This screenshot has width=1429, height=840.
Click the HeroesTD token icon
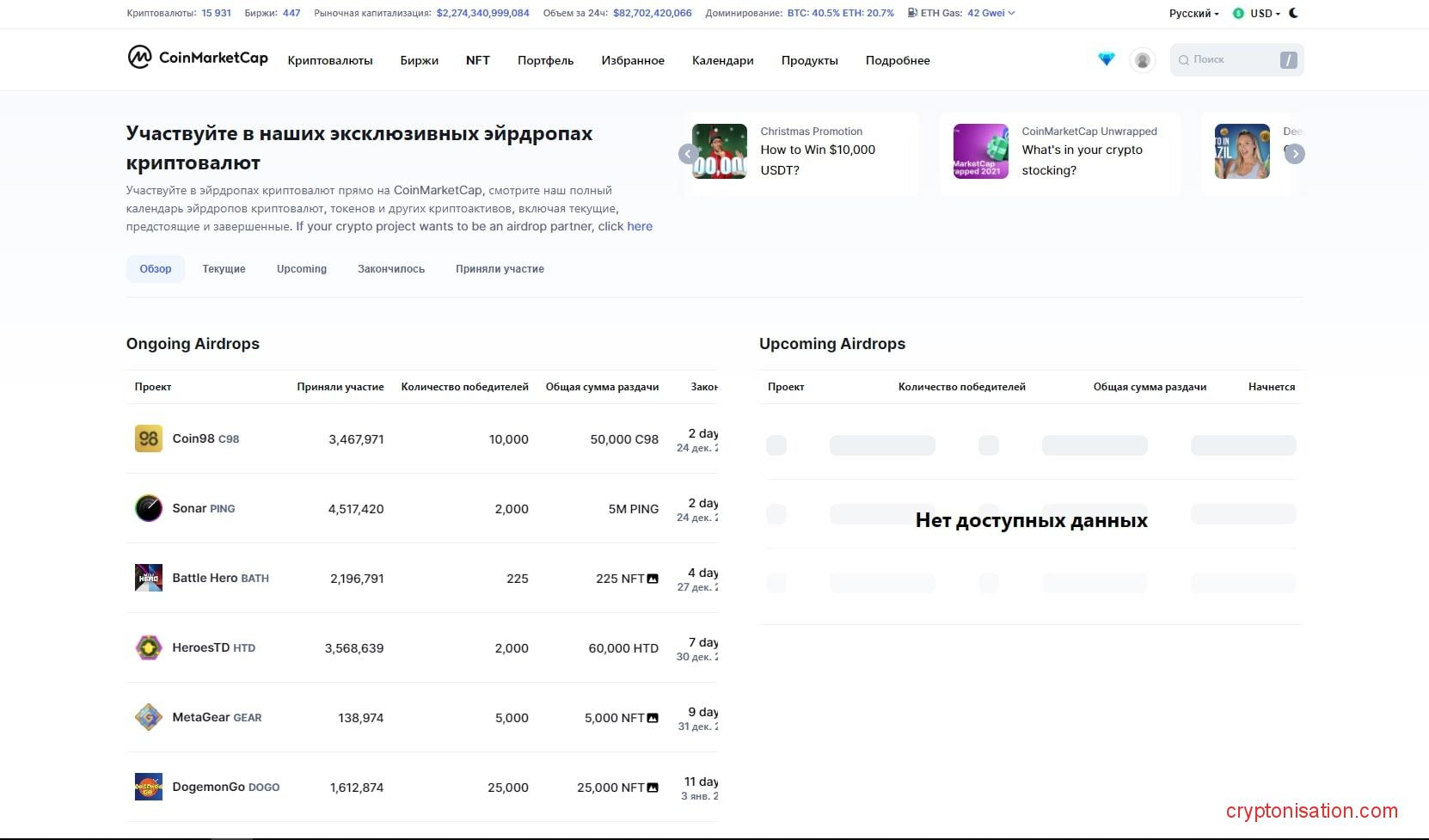149,647
